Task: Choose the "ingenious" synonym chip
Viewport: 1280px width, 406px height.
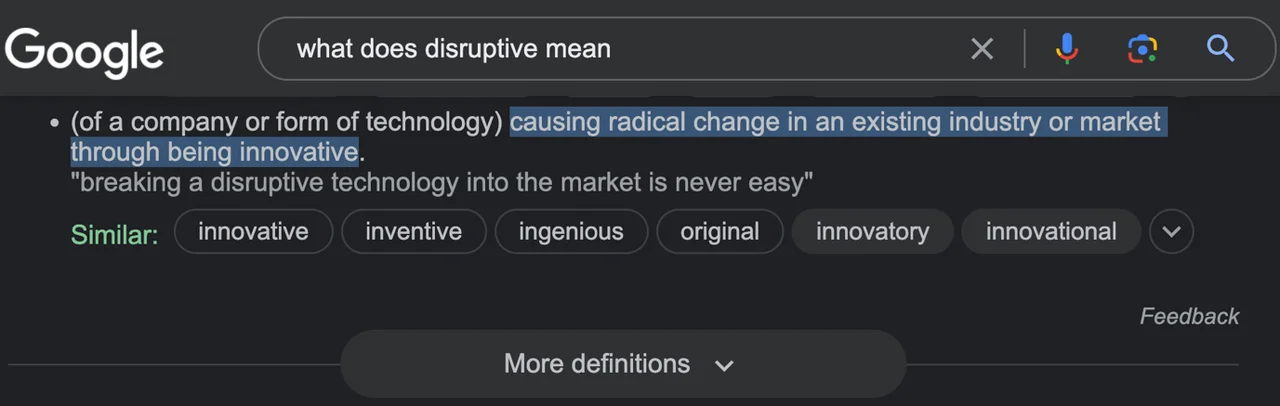Action: [x=570, y=232]
